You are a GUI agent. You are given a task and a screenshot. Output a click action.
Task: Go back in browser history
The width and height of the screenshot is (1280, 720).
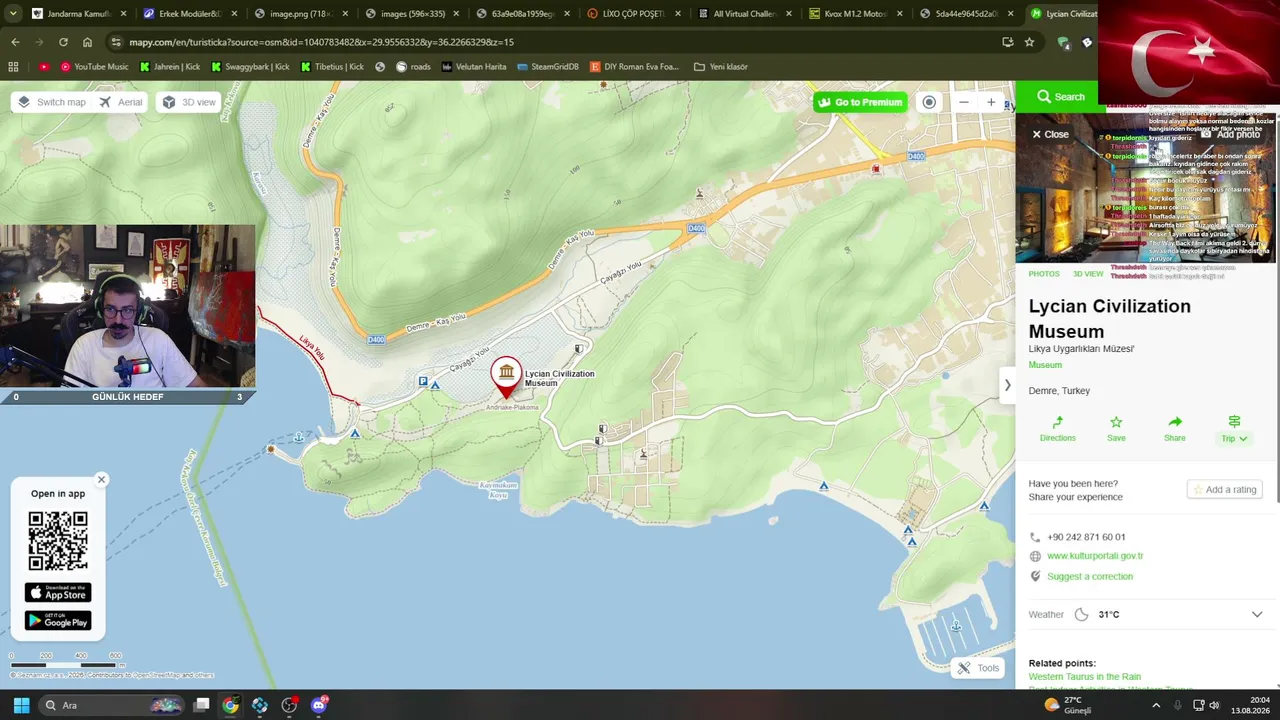15,42
